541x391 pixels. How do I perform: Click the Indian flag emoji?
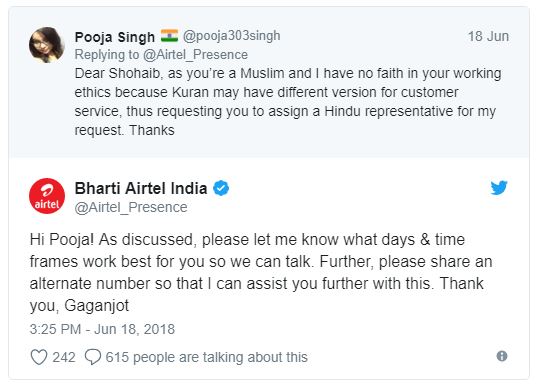pos(169,36)
